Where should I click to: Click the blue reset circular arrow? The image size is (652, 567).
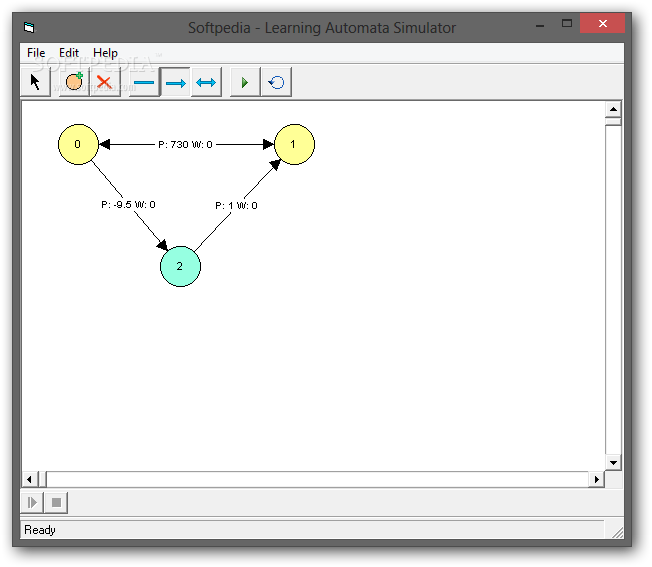(x=276, y=82)
